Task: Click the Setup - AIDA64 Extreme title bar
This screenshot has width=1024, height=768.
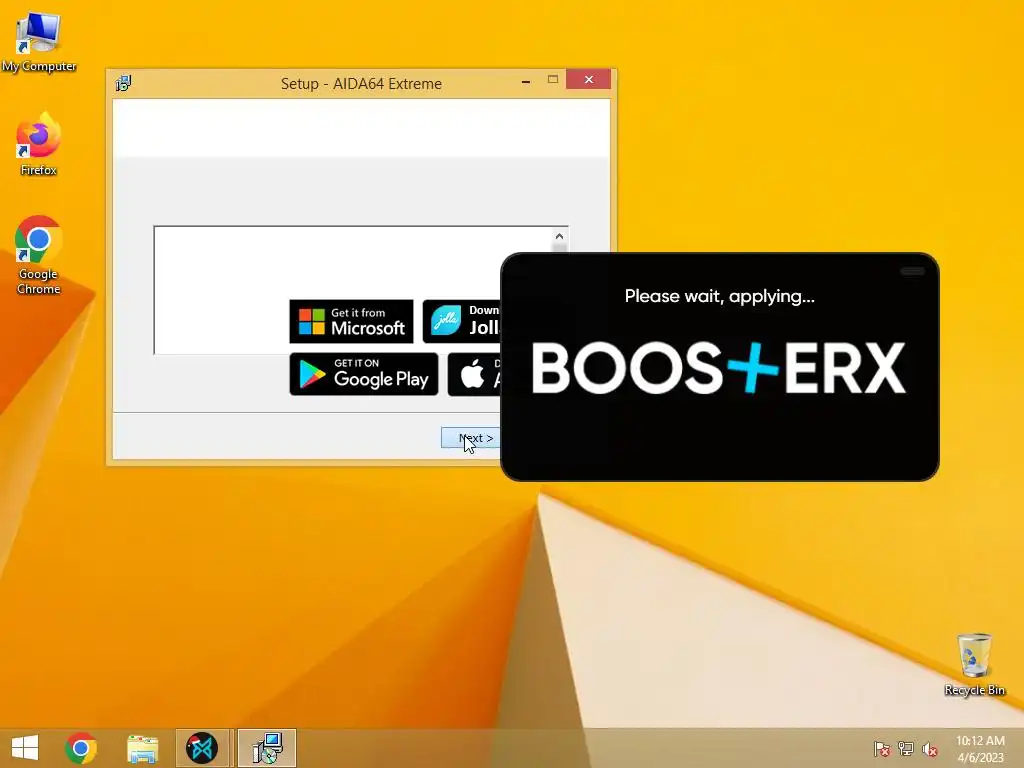Action: pos(361,84)
